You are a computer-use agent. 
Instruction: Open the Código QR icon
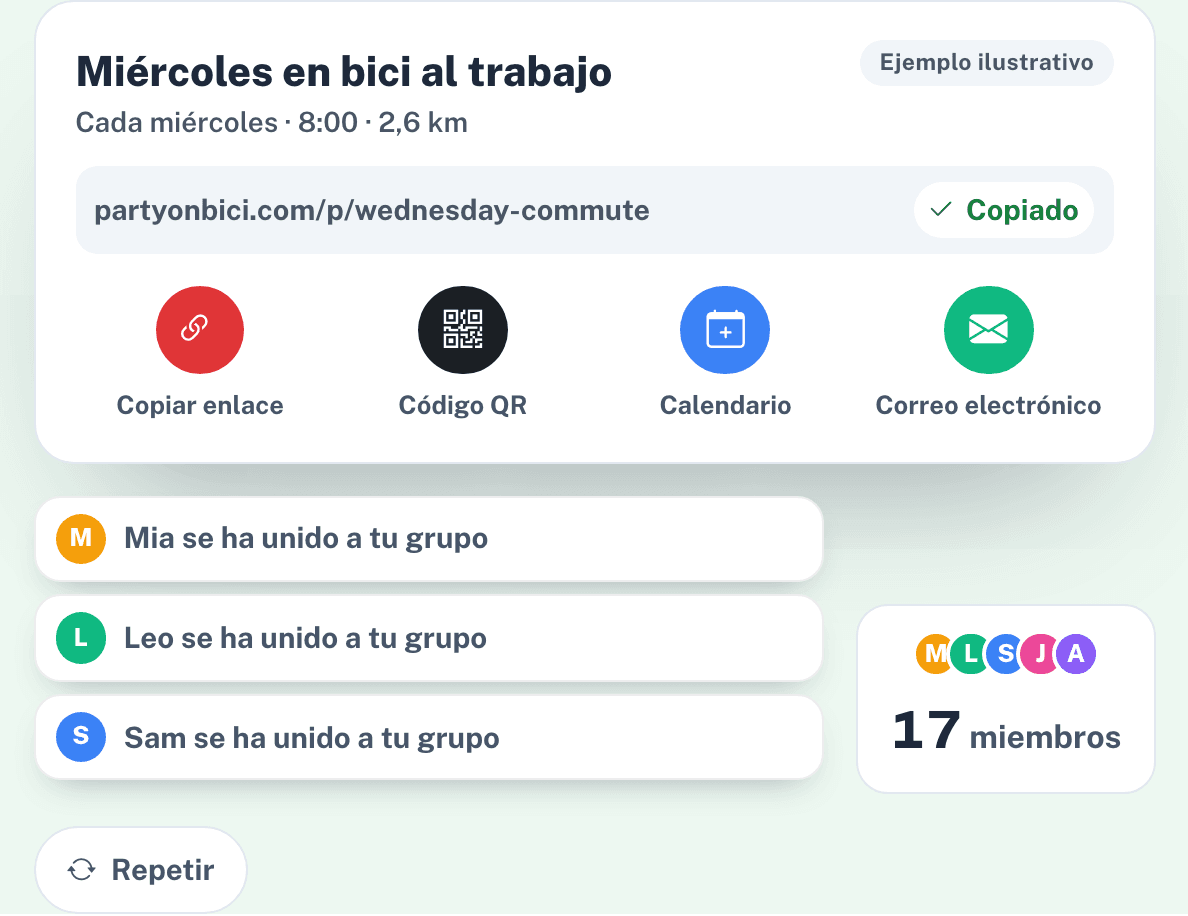463,330
